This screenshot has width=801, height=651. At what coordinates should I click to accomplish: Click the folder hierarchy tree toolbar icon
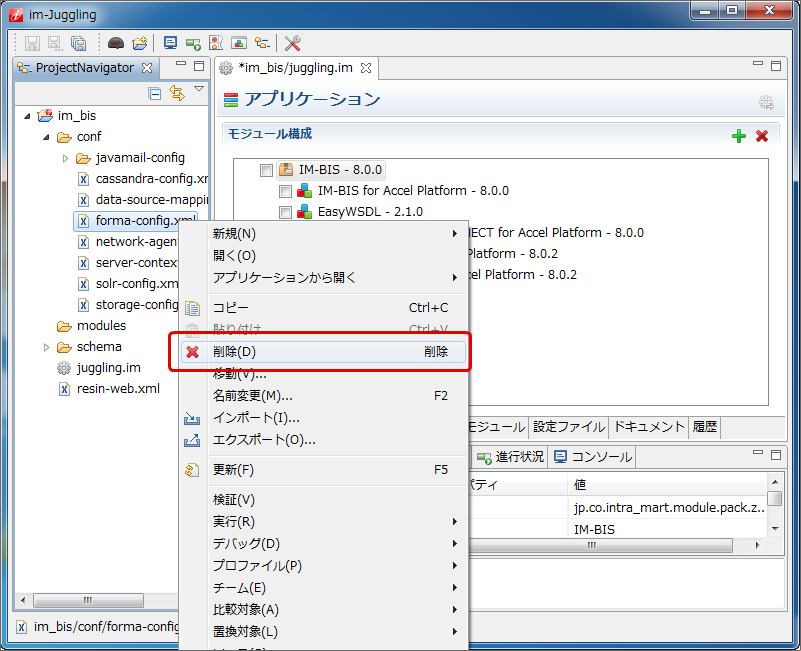coord(262,43)
